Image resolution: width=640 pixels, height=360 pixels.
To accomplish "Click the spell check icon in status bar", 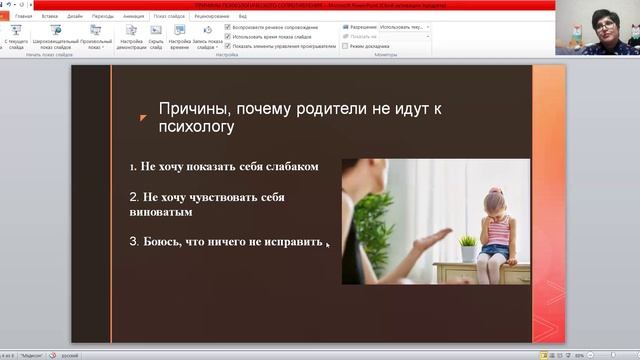I will [x=53, y=356].
